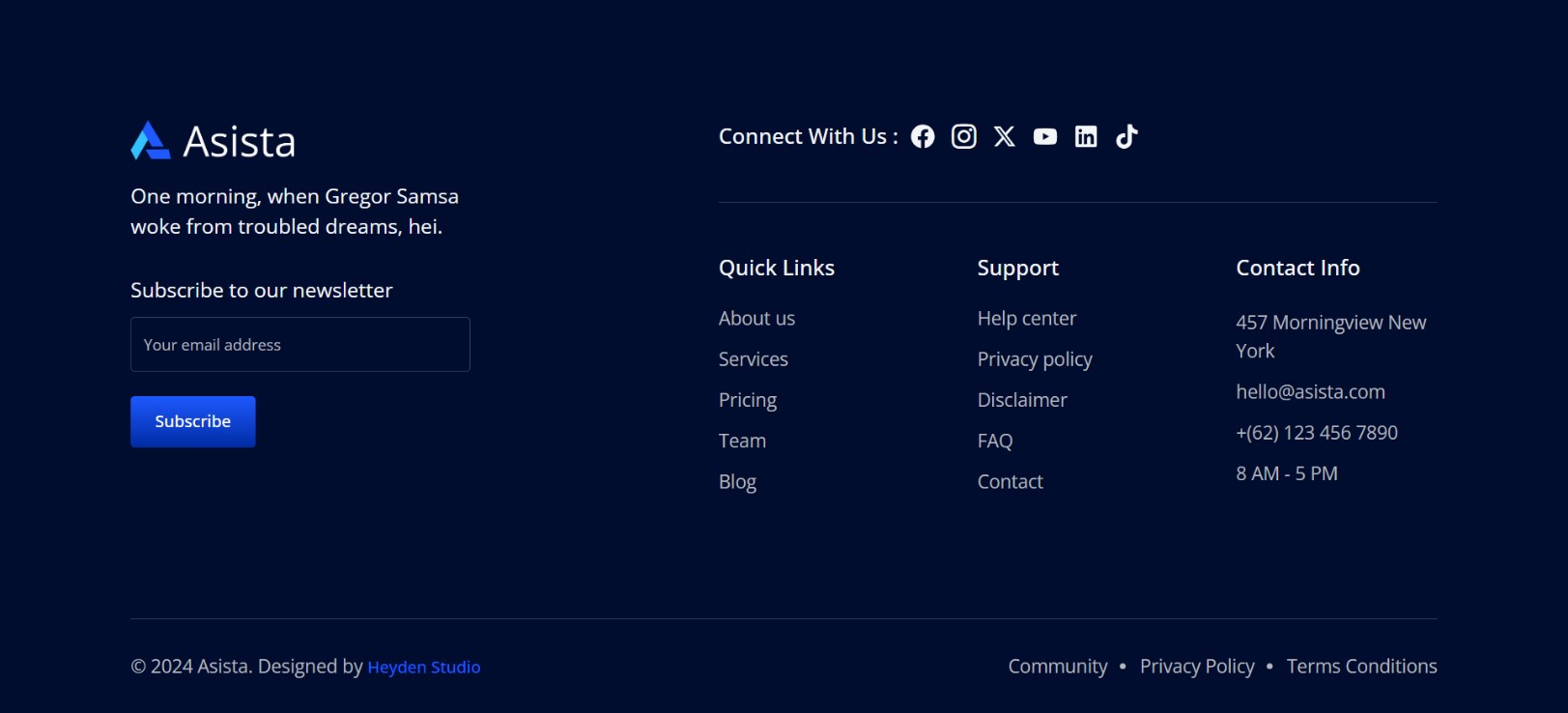The width and height of the screenshot is (1568, 713).
Task: Open the Pricing link
Action: tap(747, 400)
